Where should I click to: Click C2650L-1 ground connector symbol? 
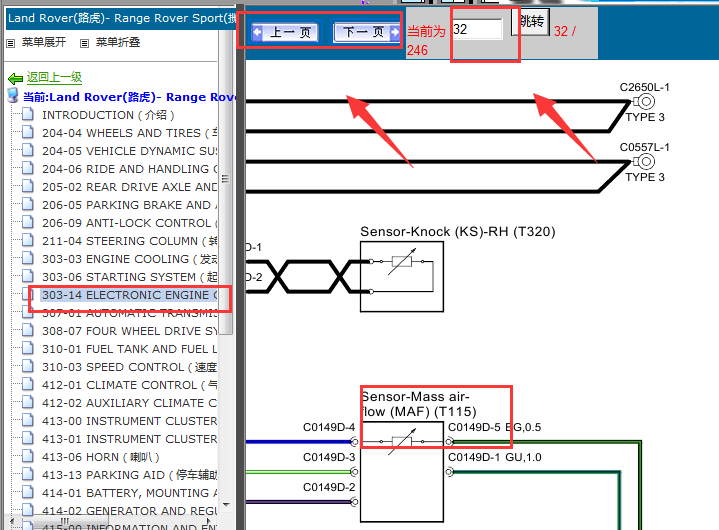click(645, 101)
